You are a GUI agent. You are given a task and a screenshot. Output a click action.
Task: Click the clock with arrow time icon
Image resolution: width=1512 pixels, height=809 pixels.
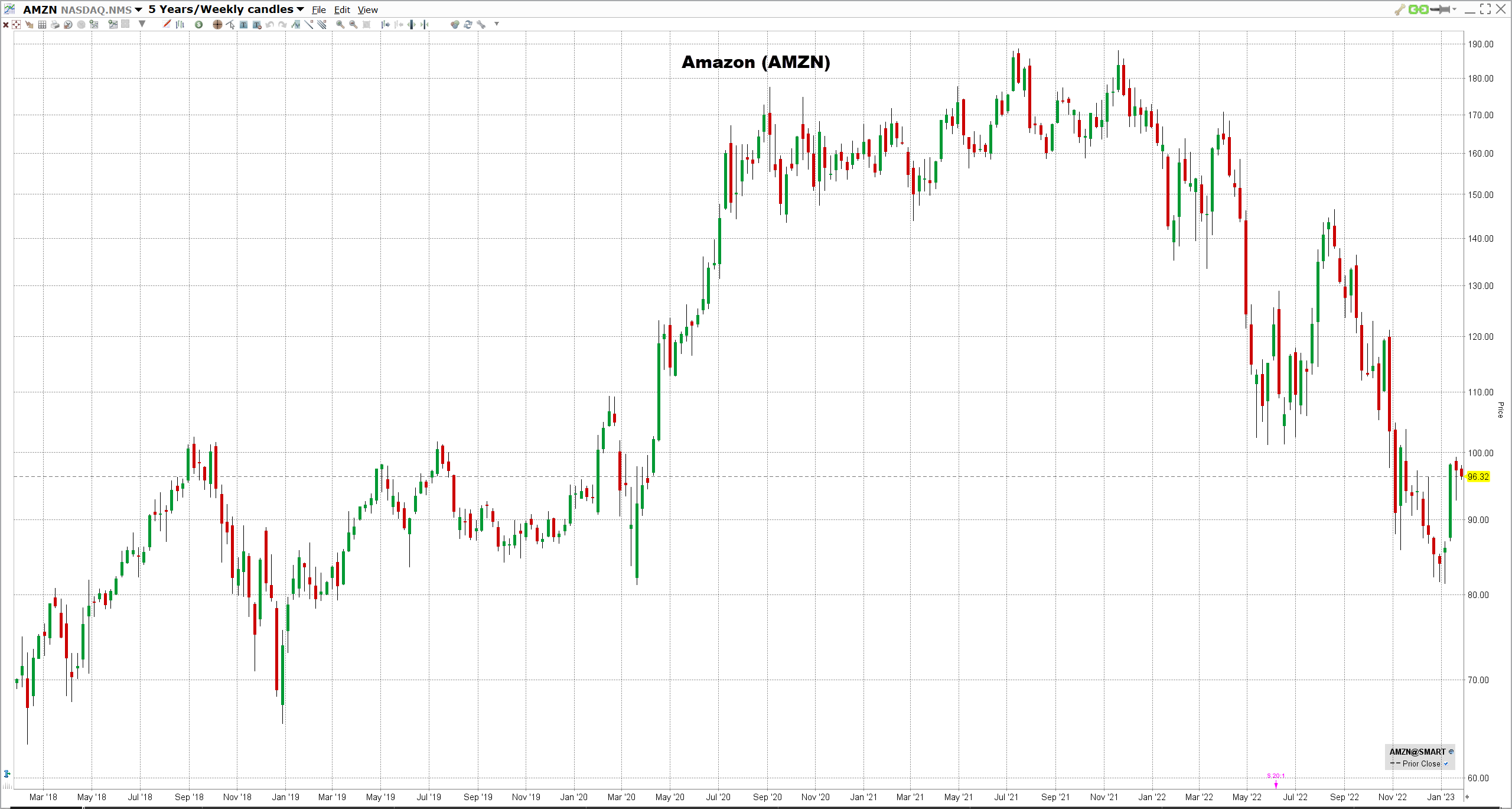pyautogui.click(x=68, y=24)
